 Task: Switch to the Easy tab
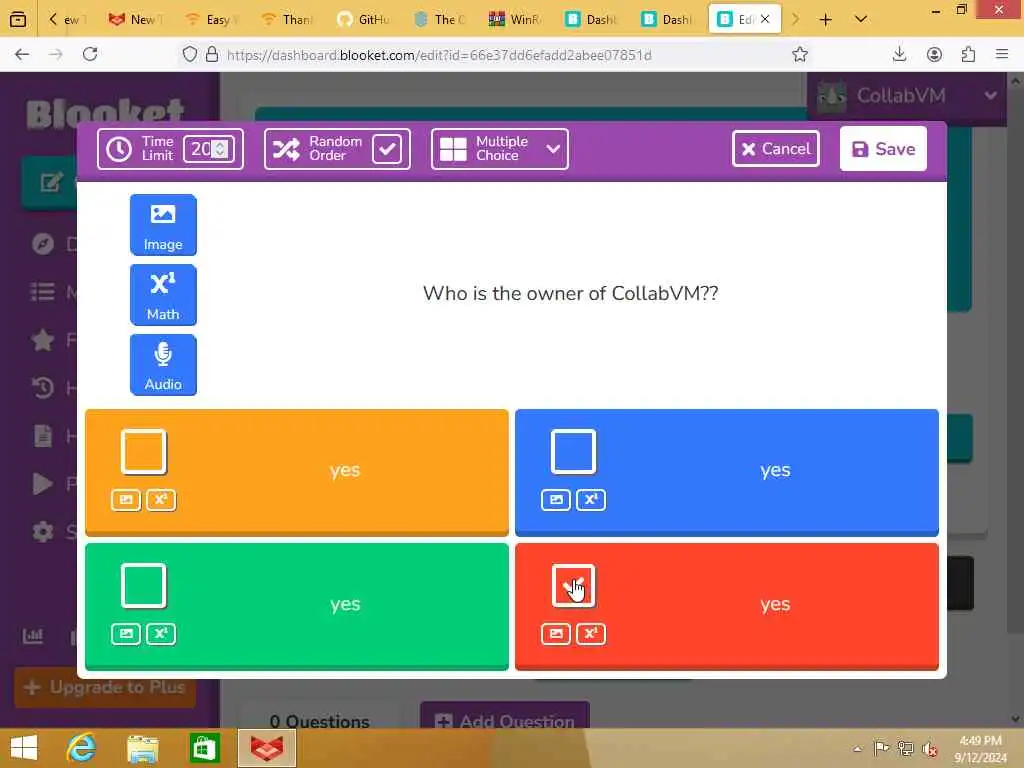tap(211, 20)
